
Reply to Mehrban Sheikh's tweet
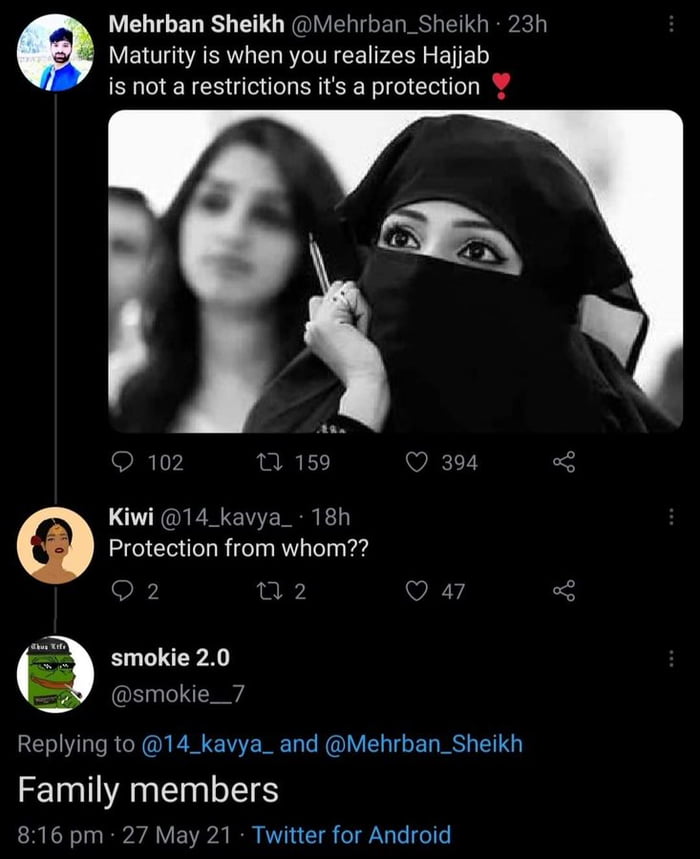[122, 462]
